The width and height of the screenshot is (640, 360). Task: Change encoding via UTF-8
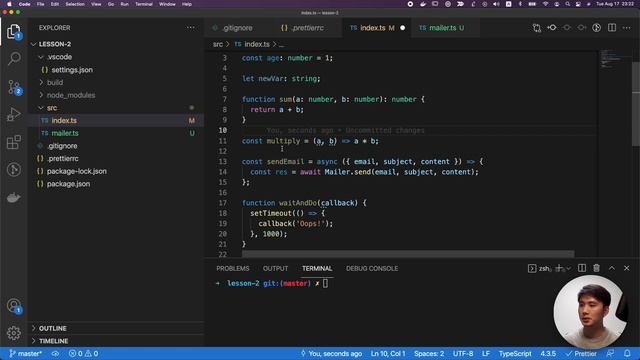pos(463,353)
